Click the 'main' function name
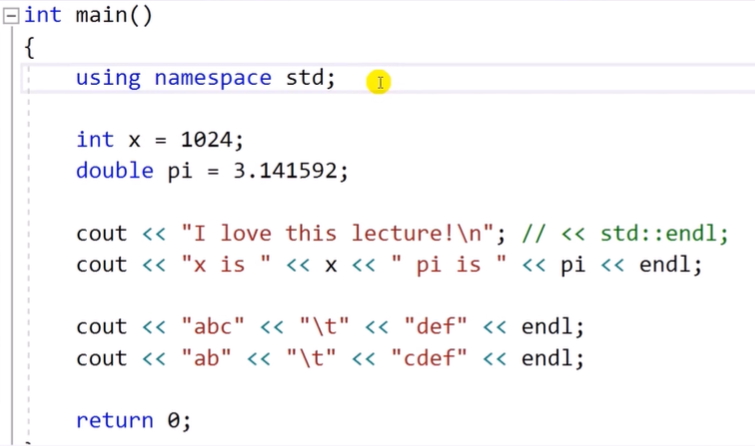Image resolution: width=755 pixels, height=446 pixels. pos(102,15)
